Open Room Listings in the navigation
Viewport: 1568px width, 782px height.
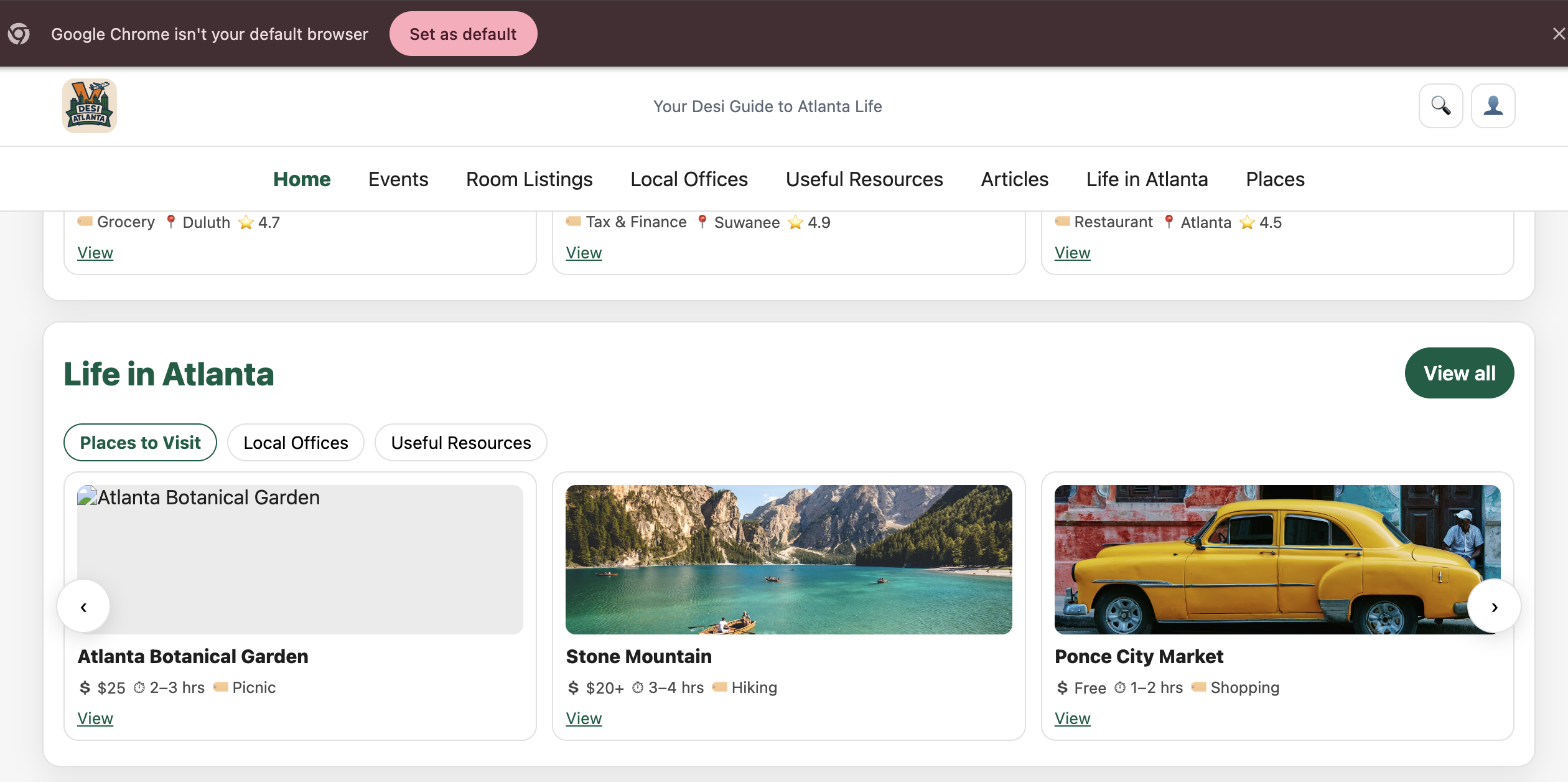coord(529,179)
